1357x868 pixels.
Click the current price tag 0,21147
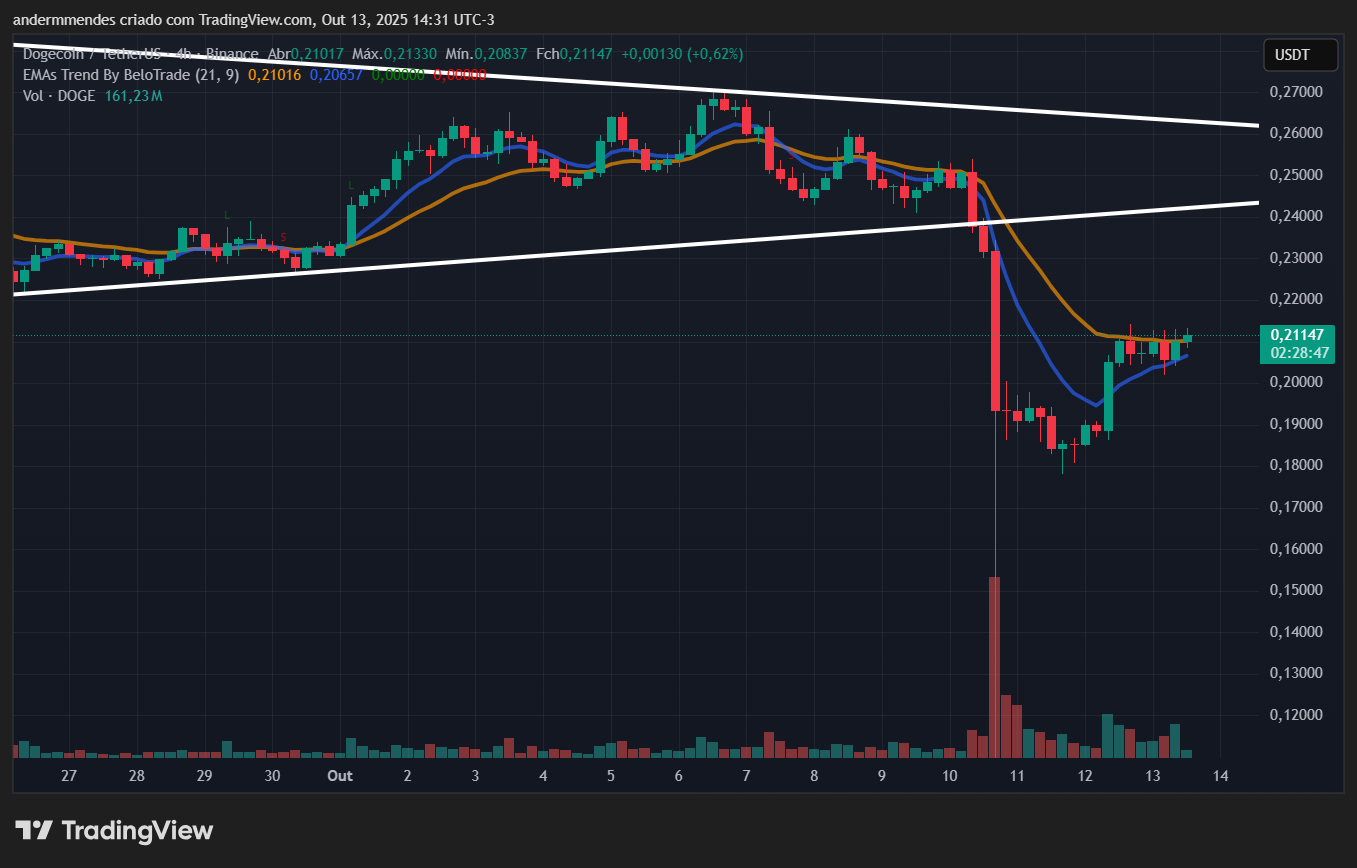click(x=1299, y=334)
